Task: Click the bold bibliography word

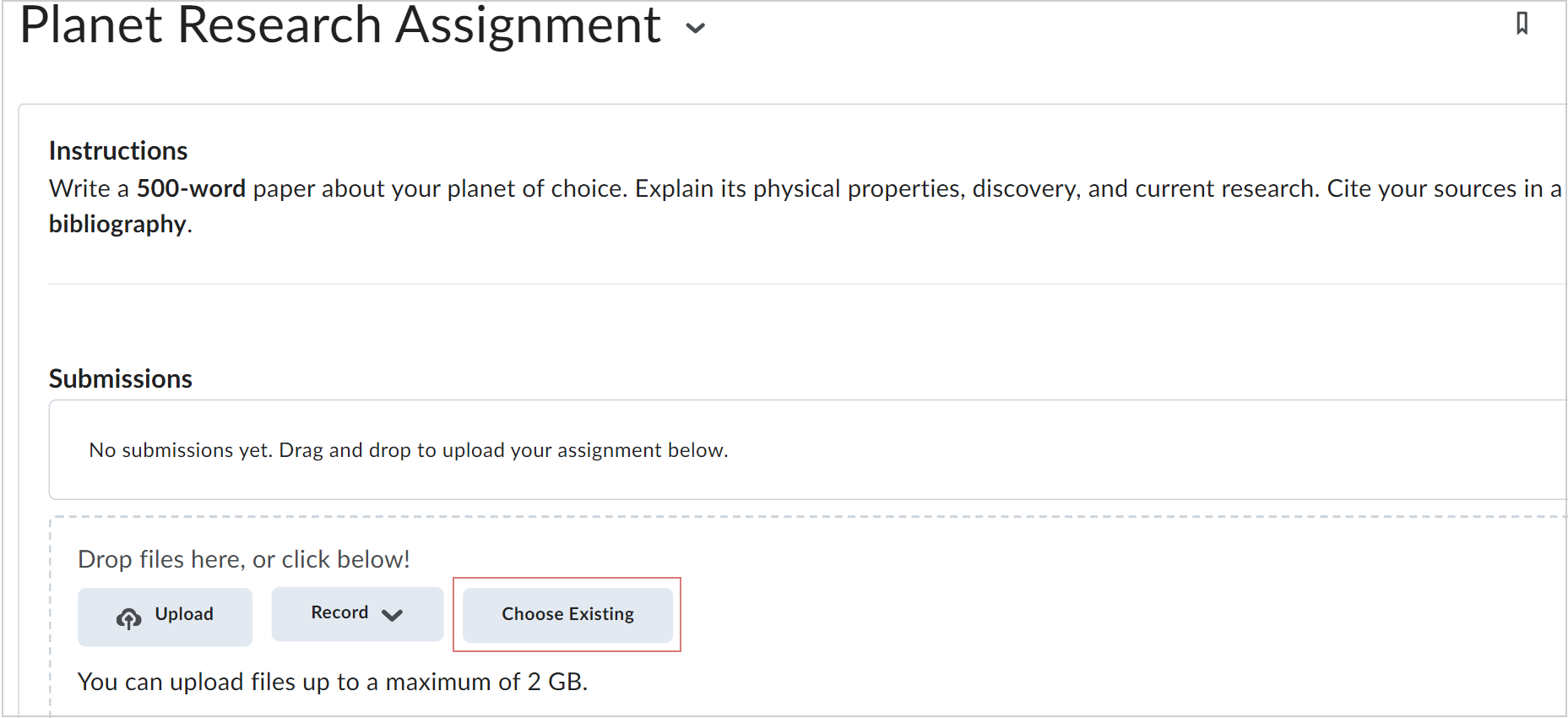Action: (117, 224)
